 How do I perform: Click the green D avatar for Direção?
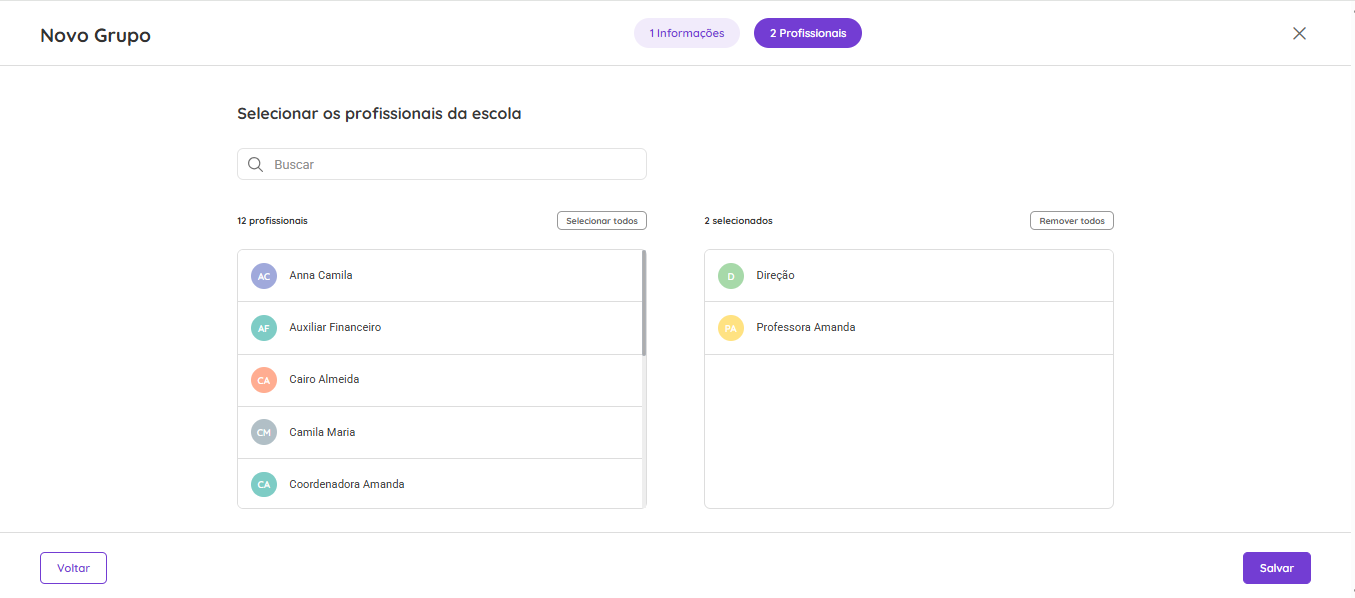pos(731,276)
